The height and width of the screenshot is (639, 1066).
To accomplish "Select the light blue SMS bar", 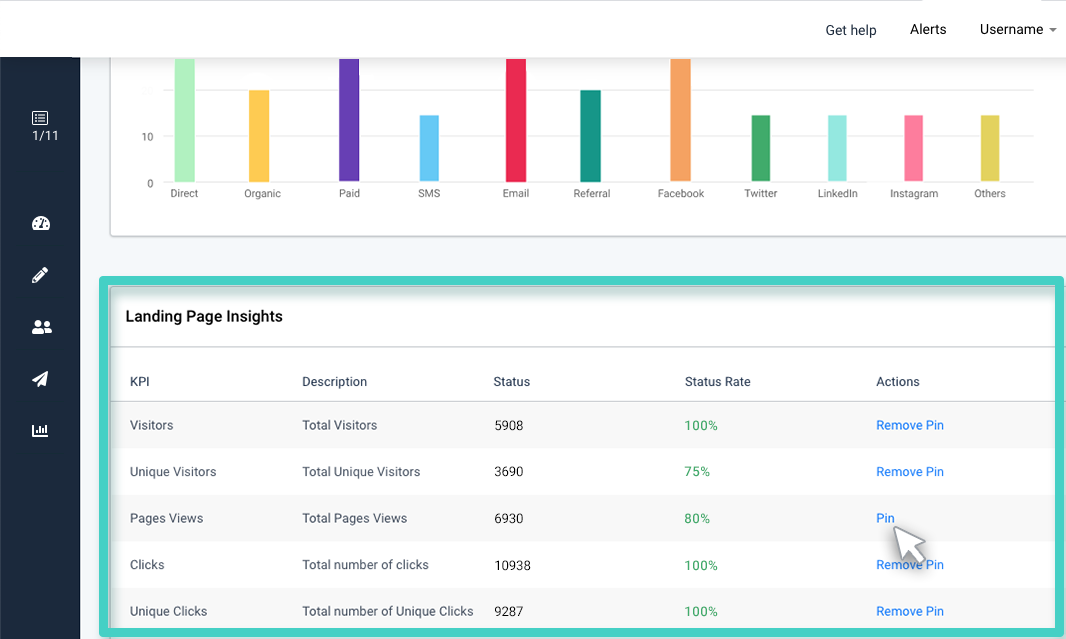I will pyautogui.click(x=429, y=148).
